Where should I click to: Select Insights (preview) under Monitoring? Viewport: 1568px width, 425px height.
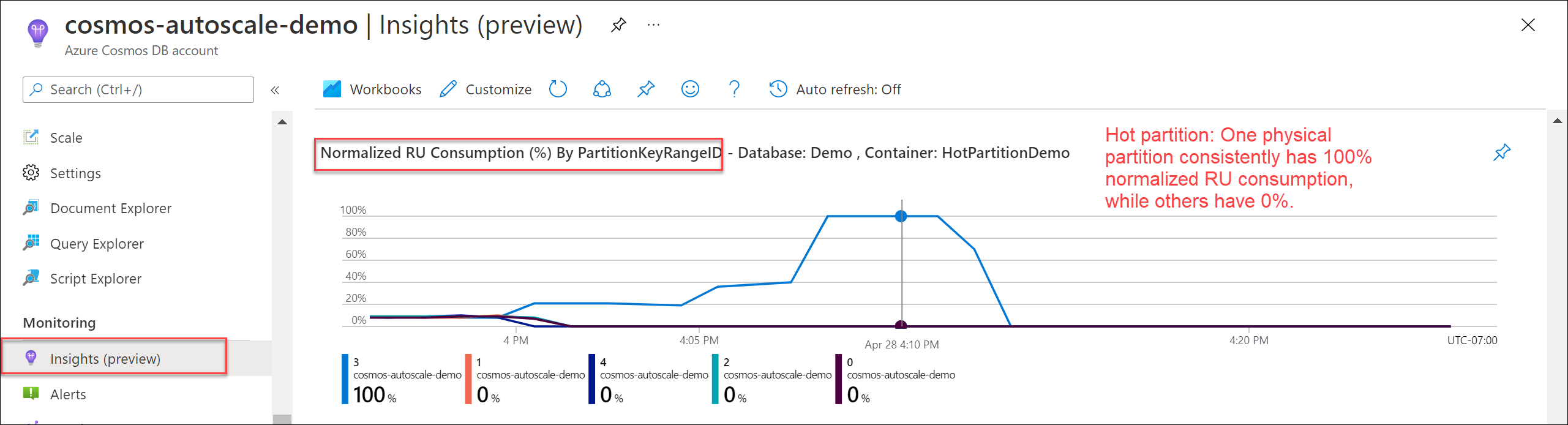pos(105,359)
